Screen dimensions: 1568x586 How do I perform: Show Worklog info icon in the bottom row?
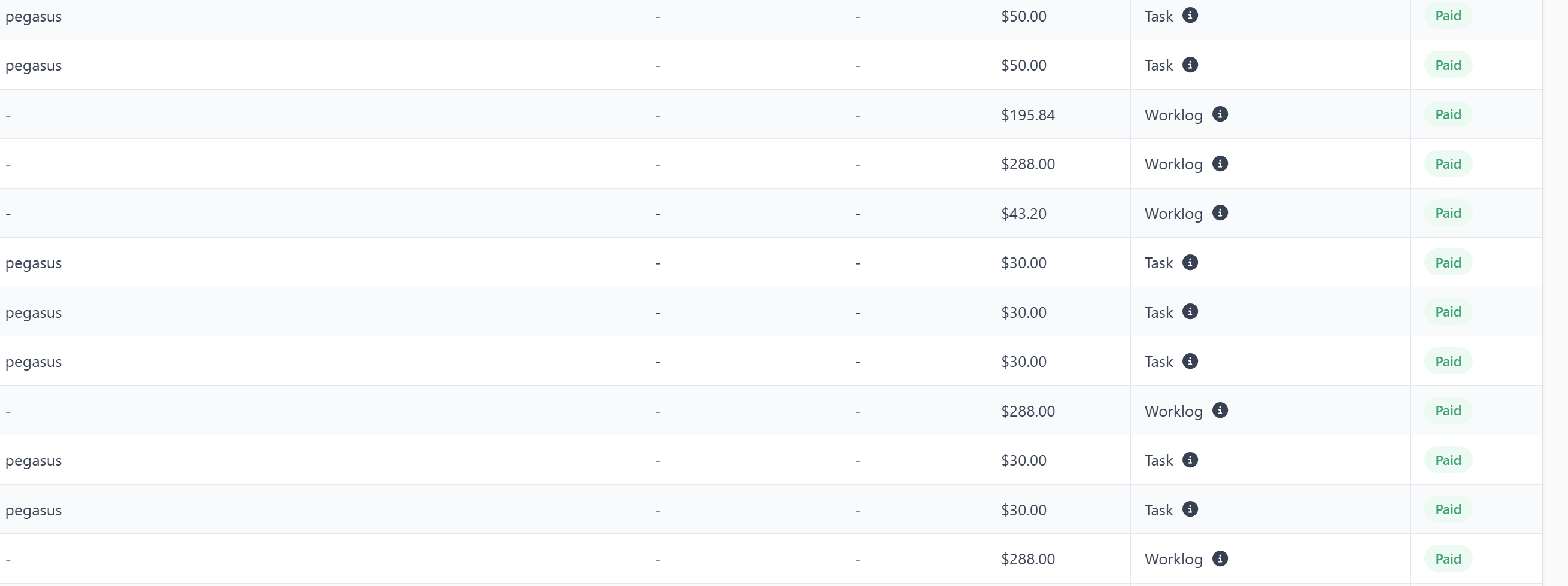[x=1220, y=558]
